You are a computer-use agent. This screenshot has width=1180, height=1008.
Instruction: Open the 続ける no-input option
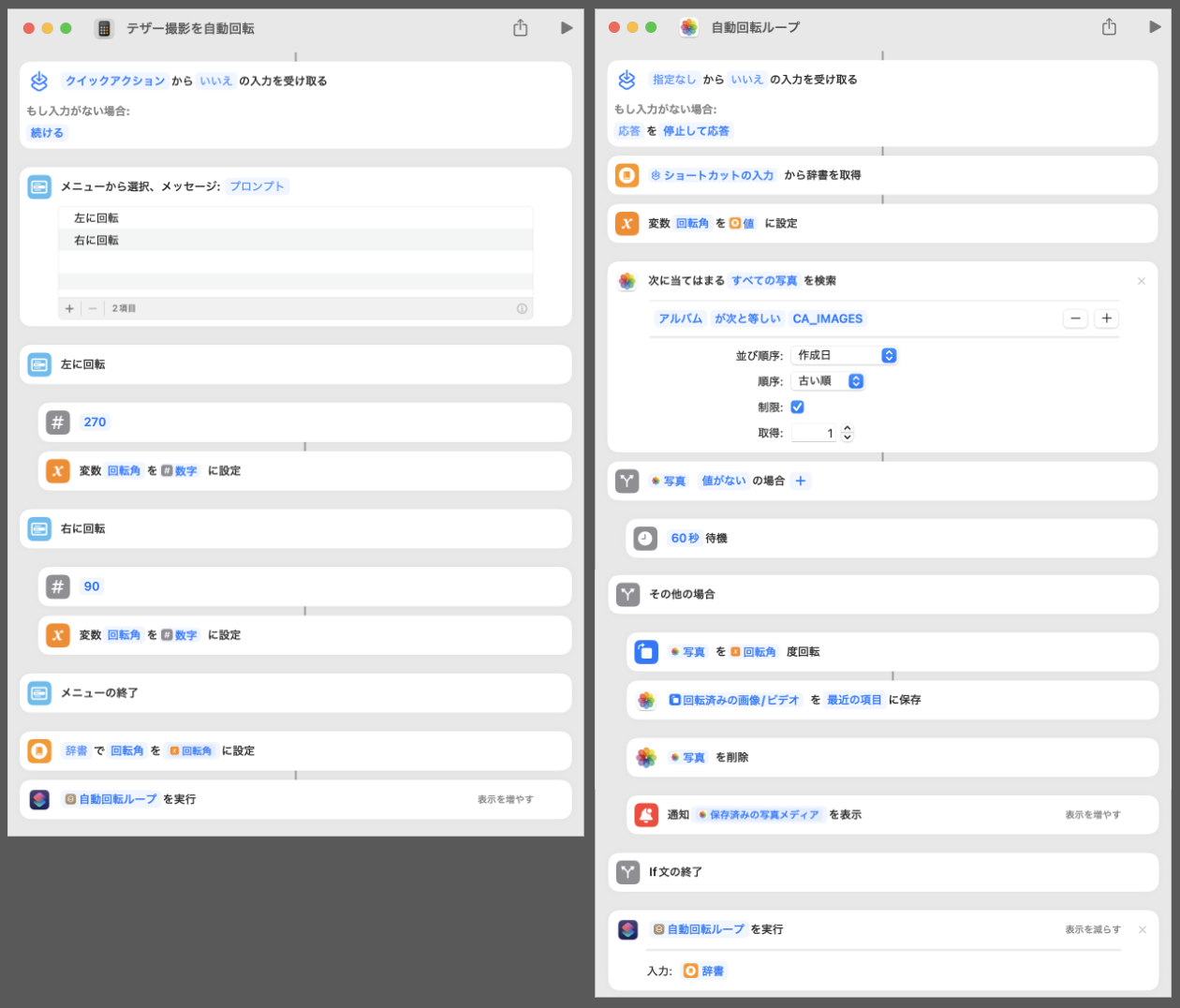click(47, 133)
